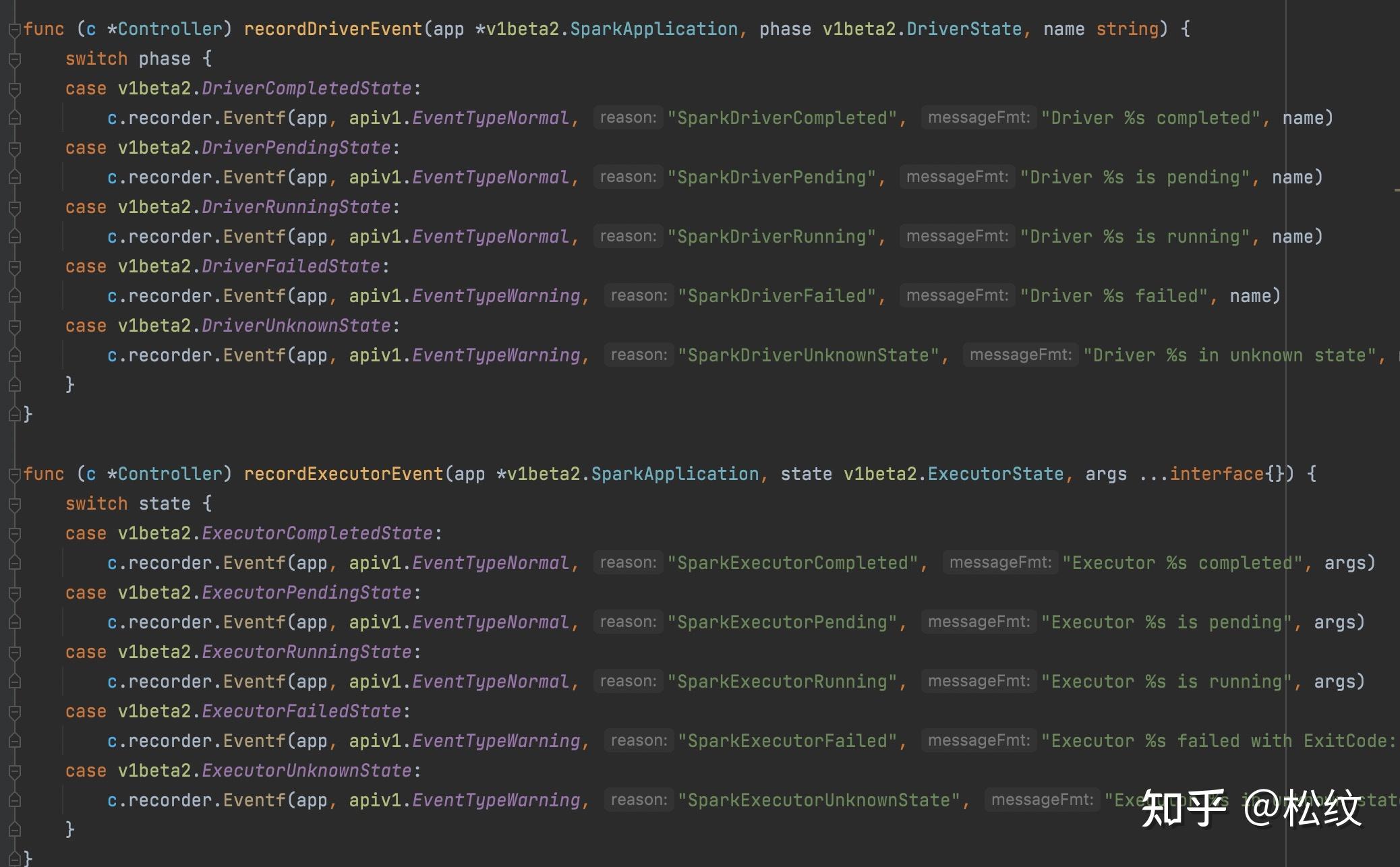
Task: Click the recordExecutorEvent function name
Action: pos(343,475)
